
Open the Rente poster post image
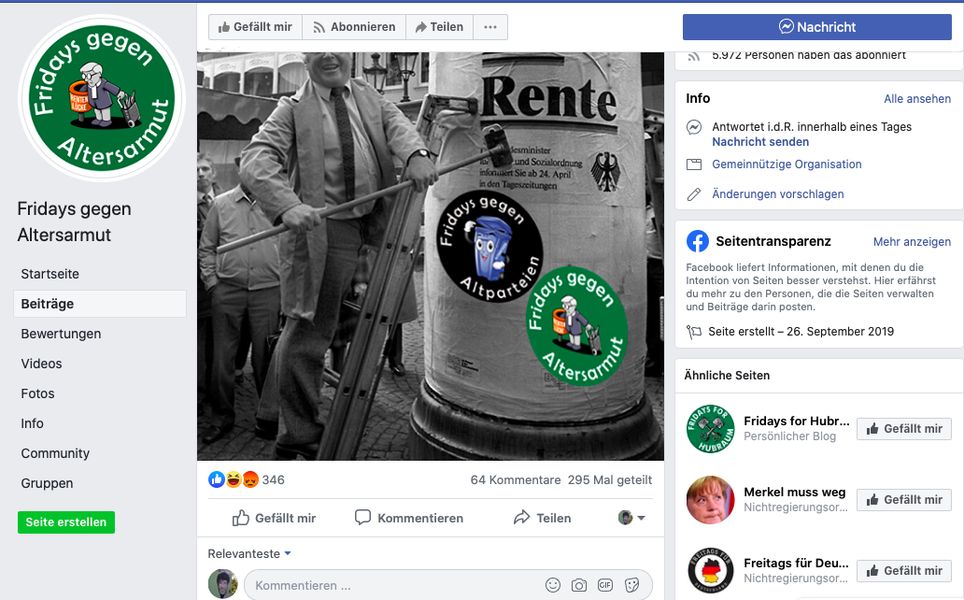(x=430, y=255)
